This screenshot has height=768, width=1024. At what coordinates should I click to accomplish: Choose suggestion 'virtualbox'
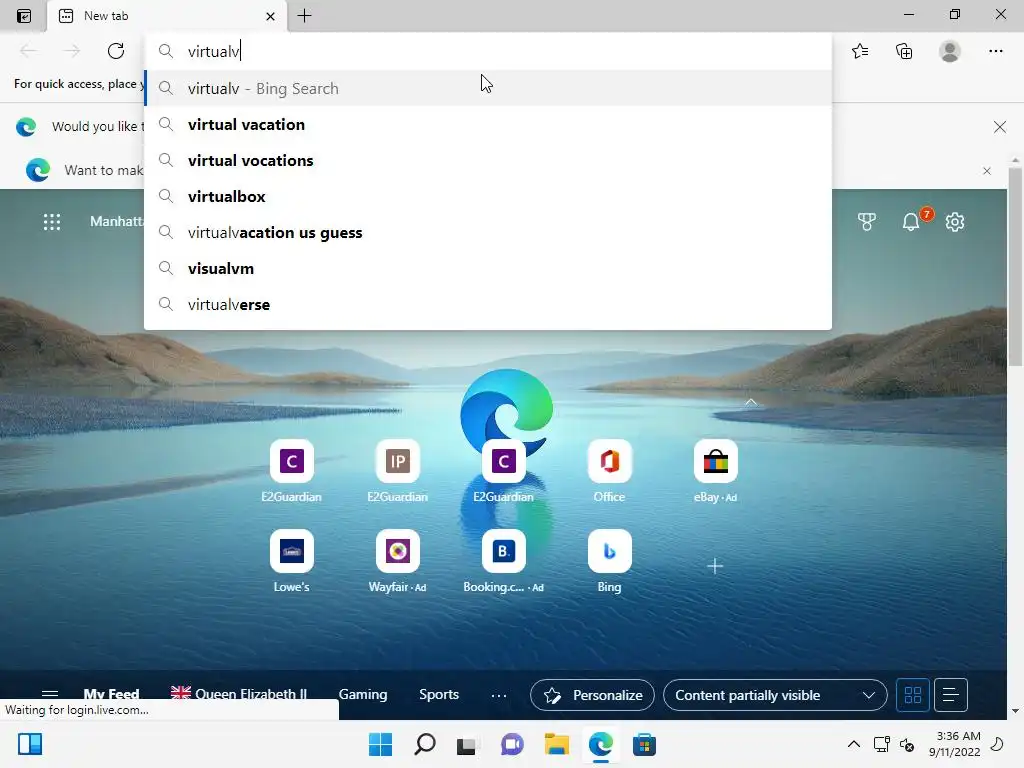[488, 197]
